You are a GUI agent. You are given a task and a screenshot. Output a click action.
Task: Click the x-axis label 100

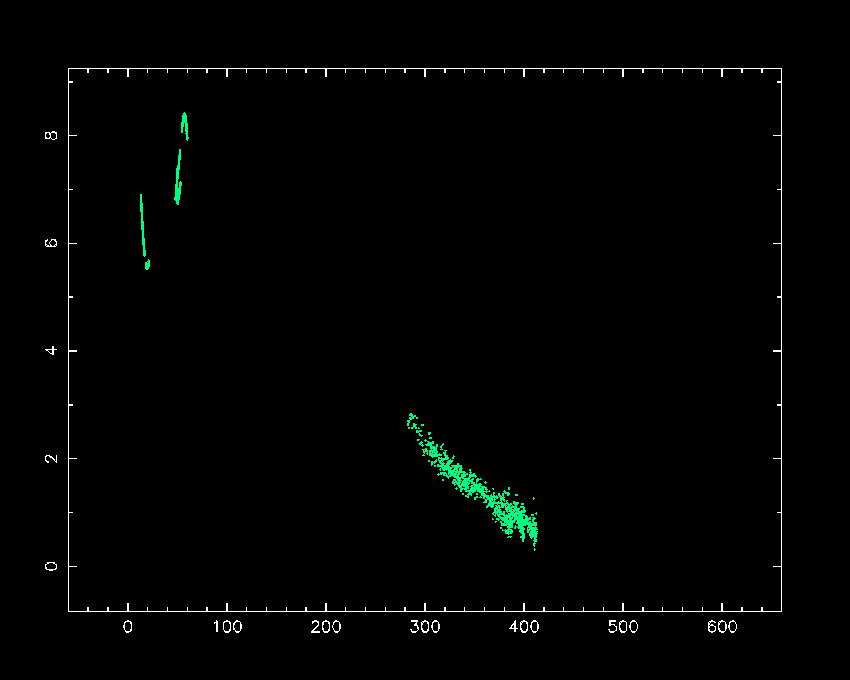tap(227, 627)
